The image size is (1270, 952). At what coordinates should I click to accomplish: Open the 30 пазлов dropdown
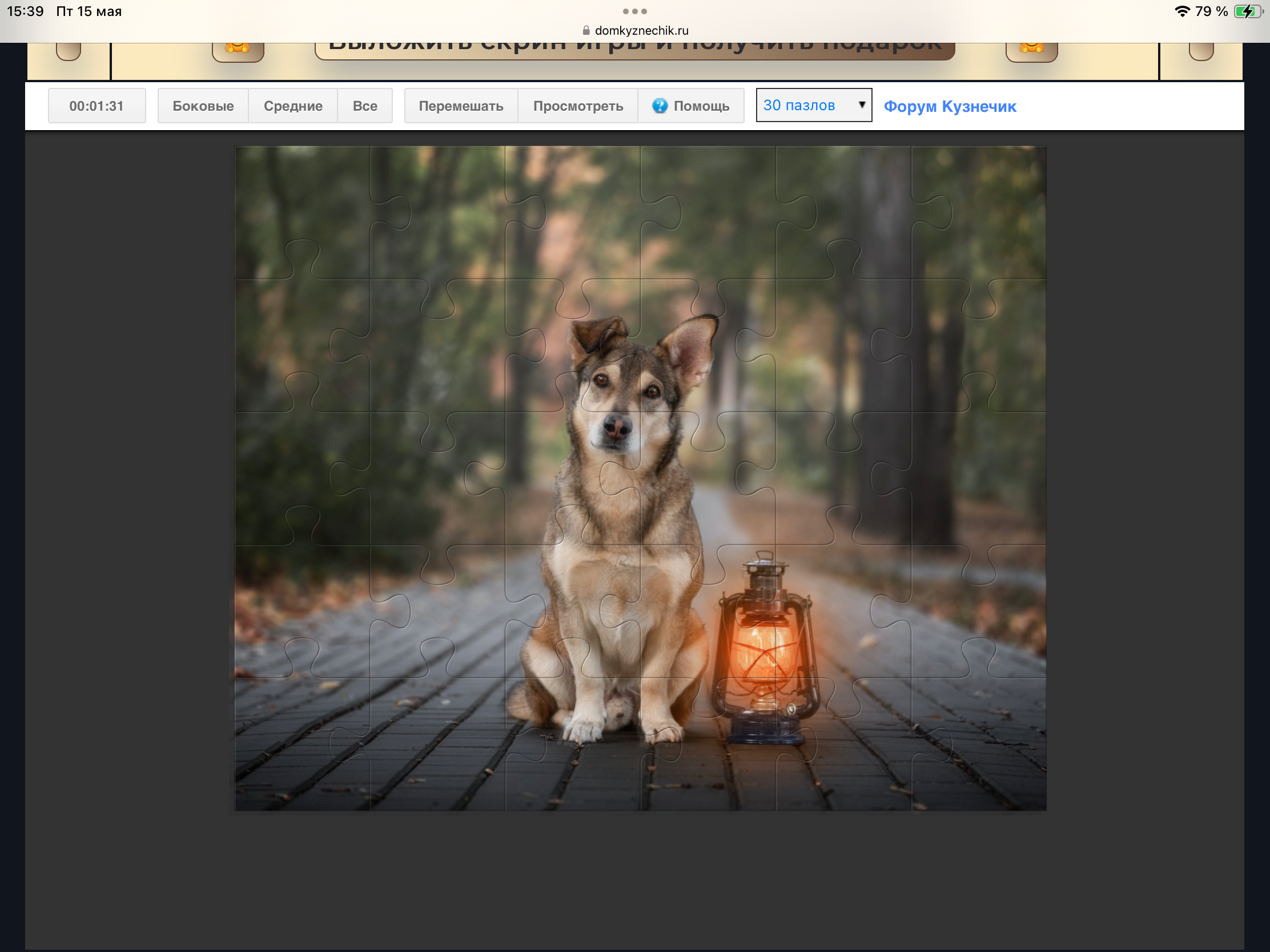814,105
